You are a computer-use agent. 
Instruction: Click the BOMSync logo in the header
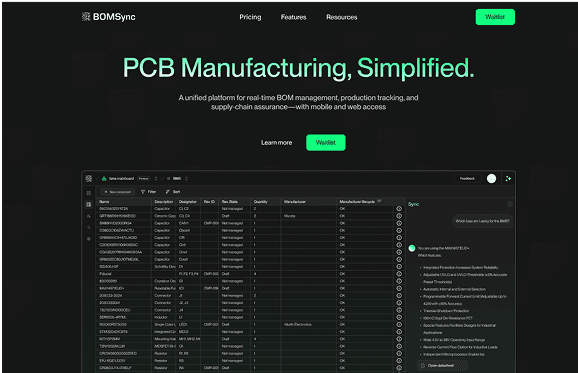click(x=108, y=17)
